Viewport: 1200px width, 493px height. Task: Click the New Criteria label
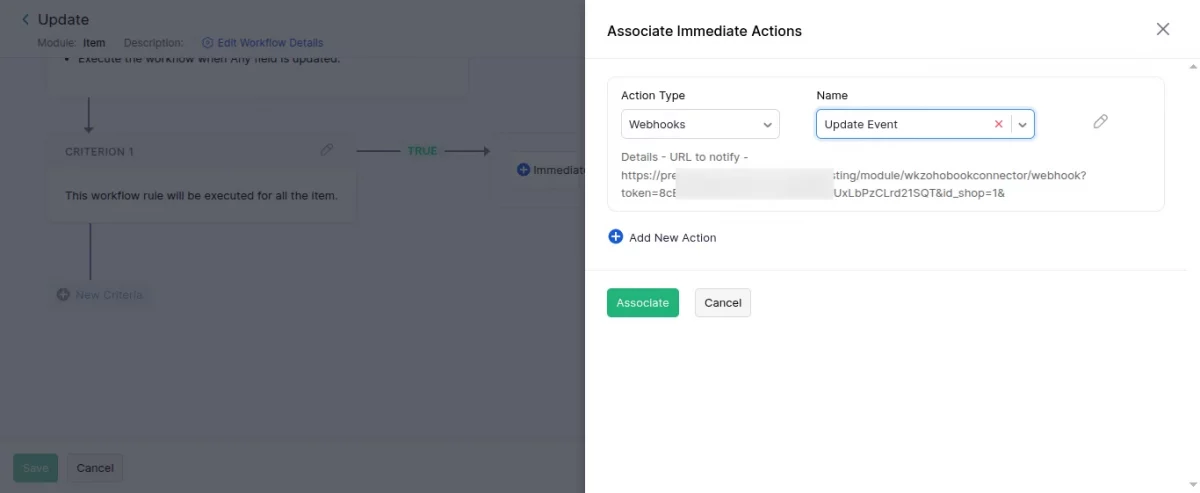pos(109,295)
